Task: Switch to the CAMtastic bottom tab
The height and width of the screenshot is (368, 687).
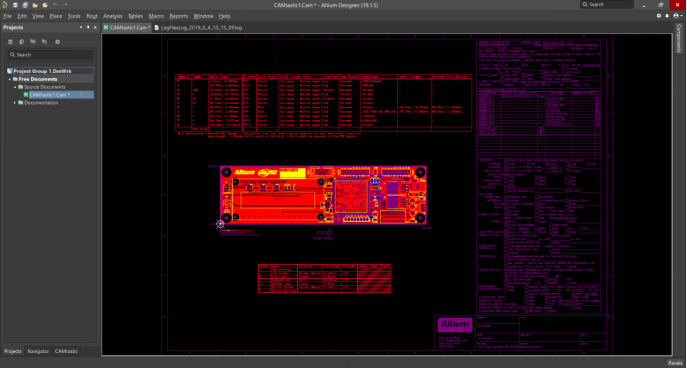Action: coord(66,351)
